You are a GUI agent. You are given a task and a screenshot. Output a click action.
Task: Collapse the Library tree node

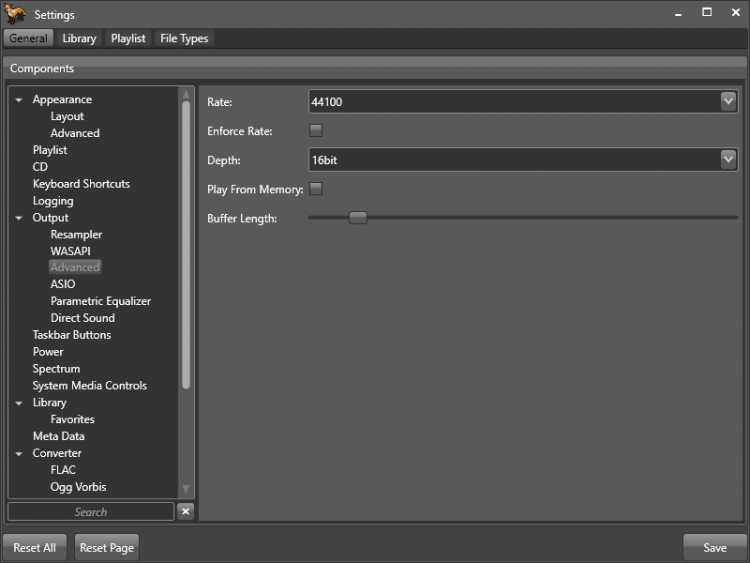pos(19,403)
